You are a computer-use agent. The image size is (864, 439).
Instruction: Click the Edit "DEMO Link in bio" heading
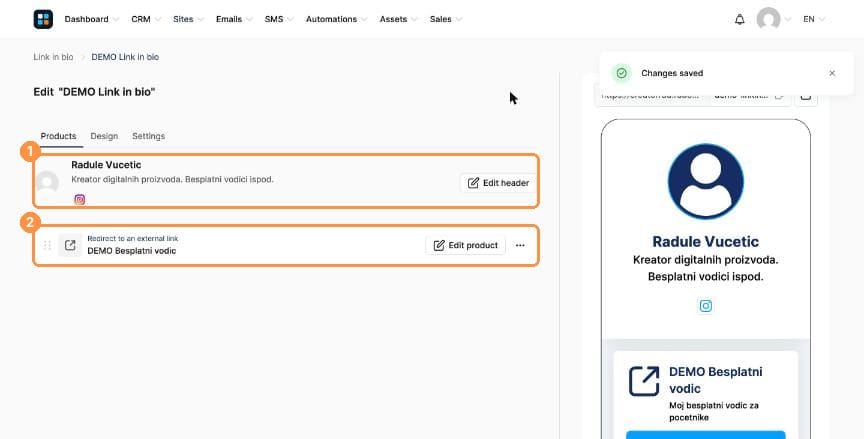(94, 92)
